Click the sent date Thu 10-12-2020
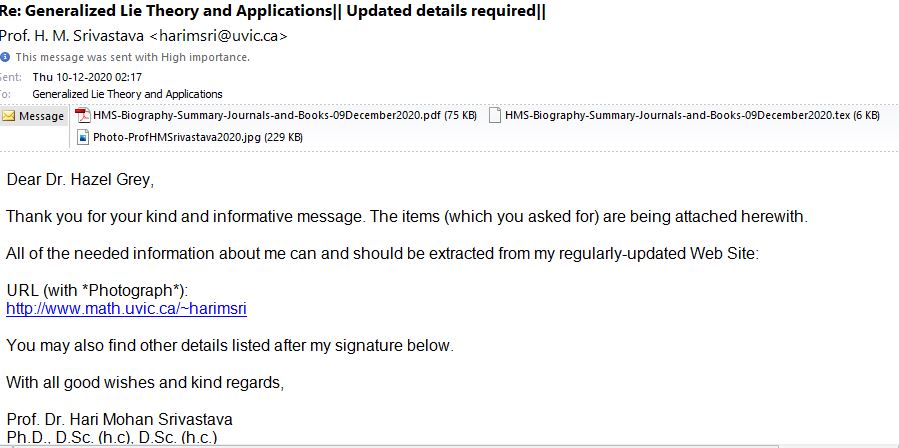899x448 pixels. [x=87, y=77]
